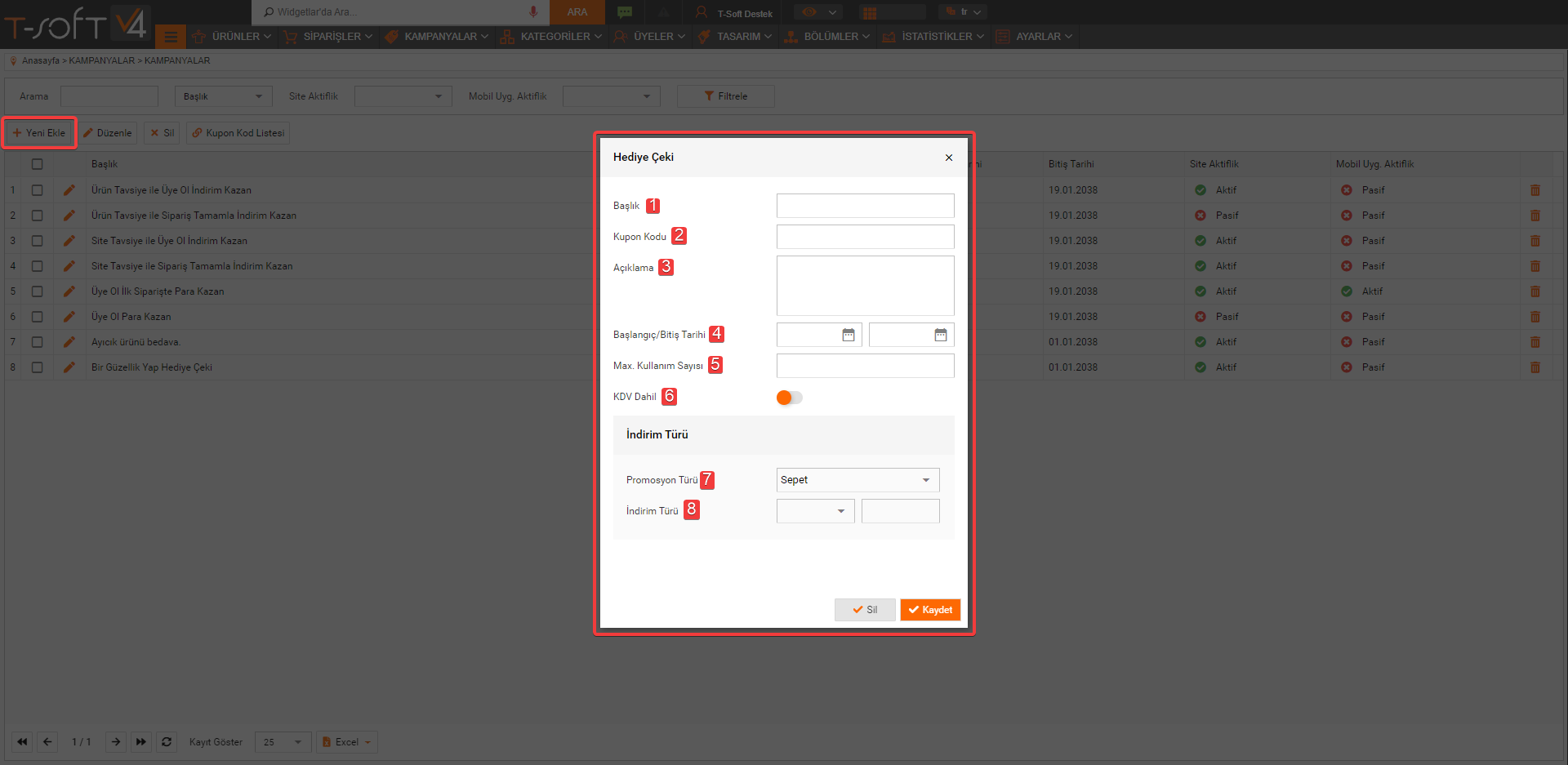Click the Yeni Ekle button
The width and height of the screenshot is (1568, 765).
coord(39,133)
